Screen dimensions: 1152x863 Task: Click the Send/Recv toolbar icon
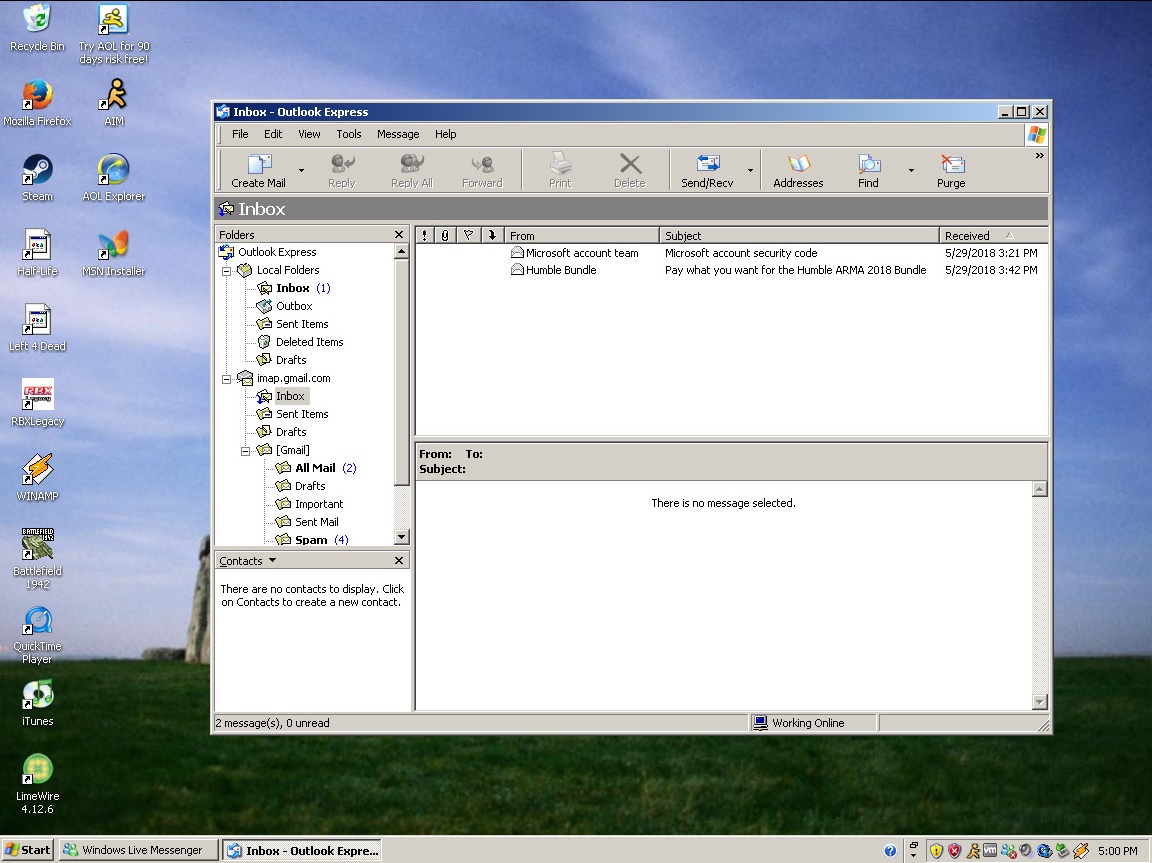point(708,165)
